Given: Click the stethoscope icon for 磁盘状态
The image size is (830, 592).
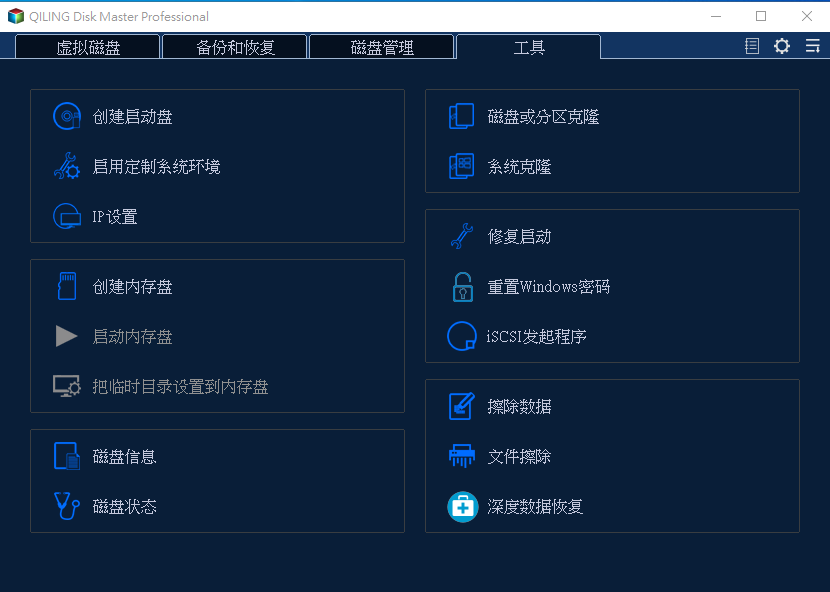Looking at the screenshot, I should [x=67, y=506].
